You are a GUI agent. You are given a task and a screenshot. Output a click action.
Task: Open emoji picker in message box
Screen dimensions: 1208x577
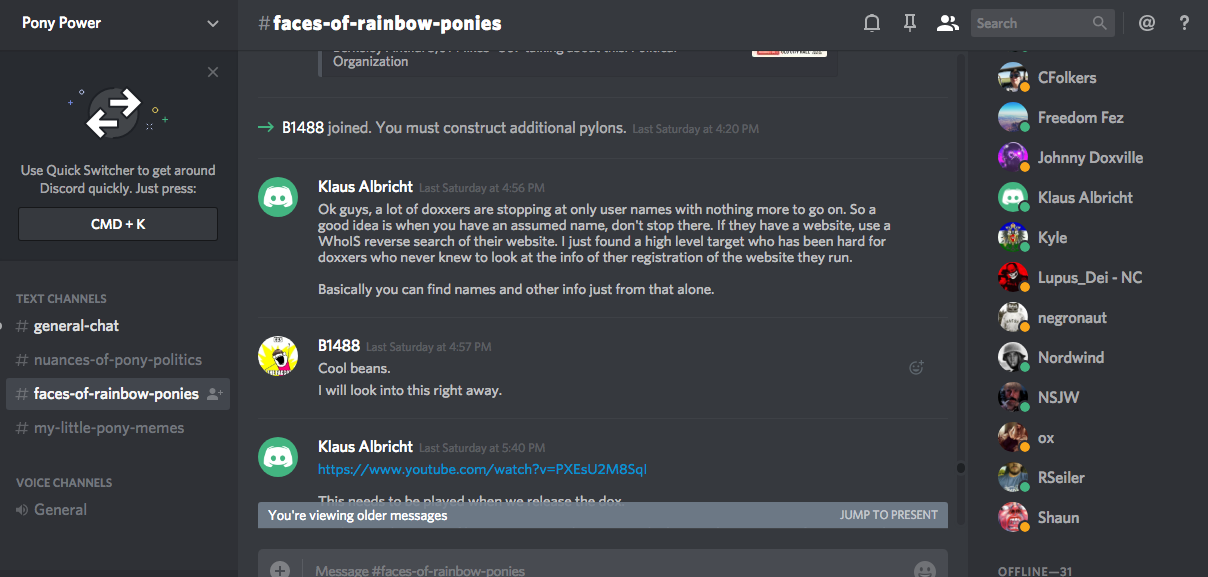click(925, 569)
